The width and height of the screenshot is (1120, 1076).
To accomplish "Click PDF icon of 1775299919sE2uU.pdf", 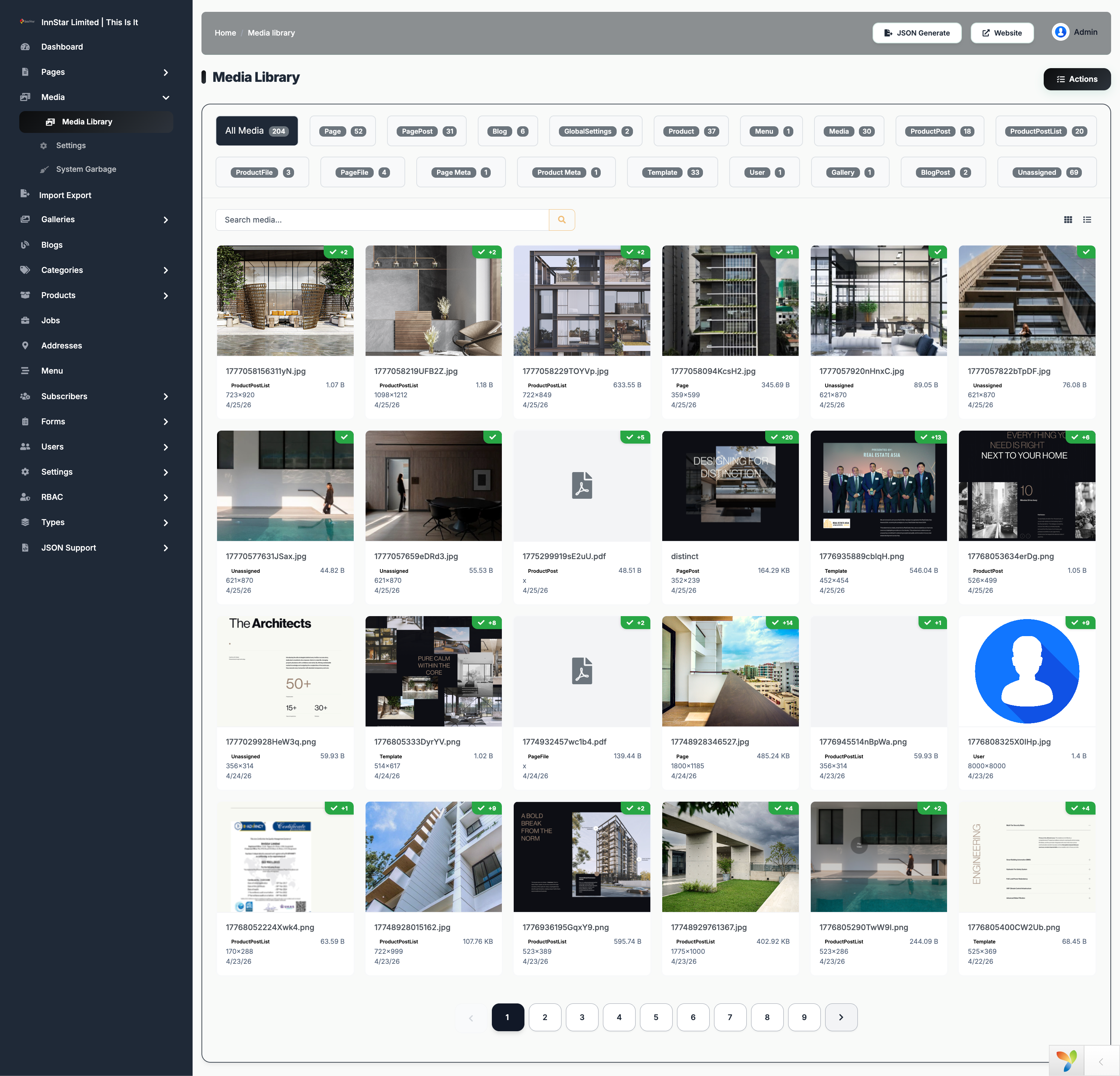I will tap(582, 485).
